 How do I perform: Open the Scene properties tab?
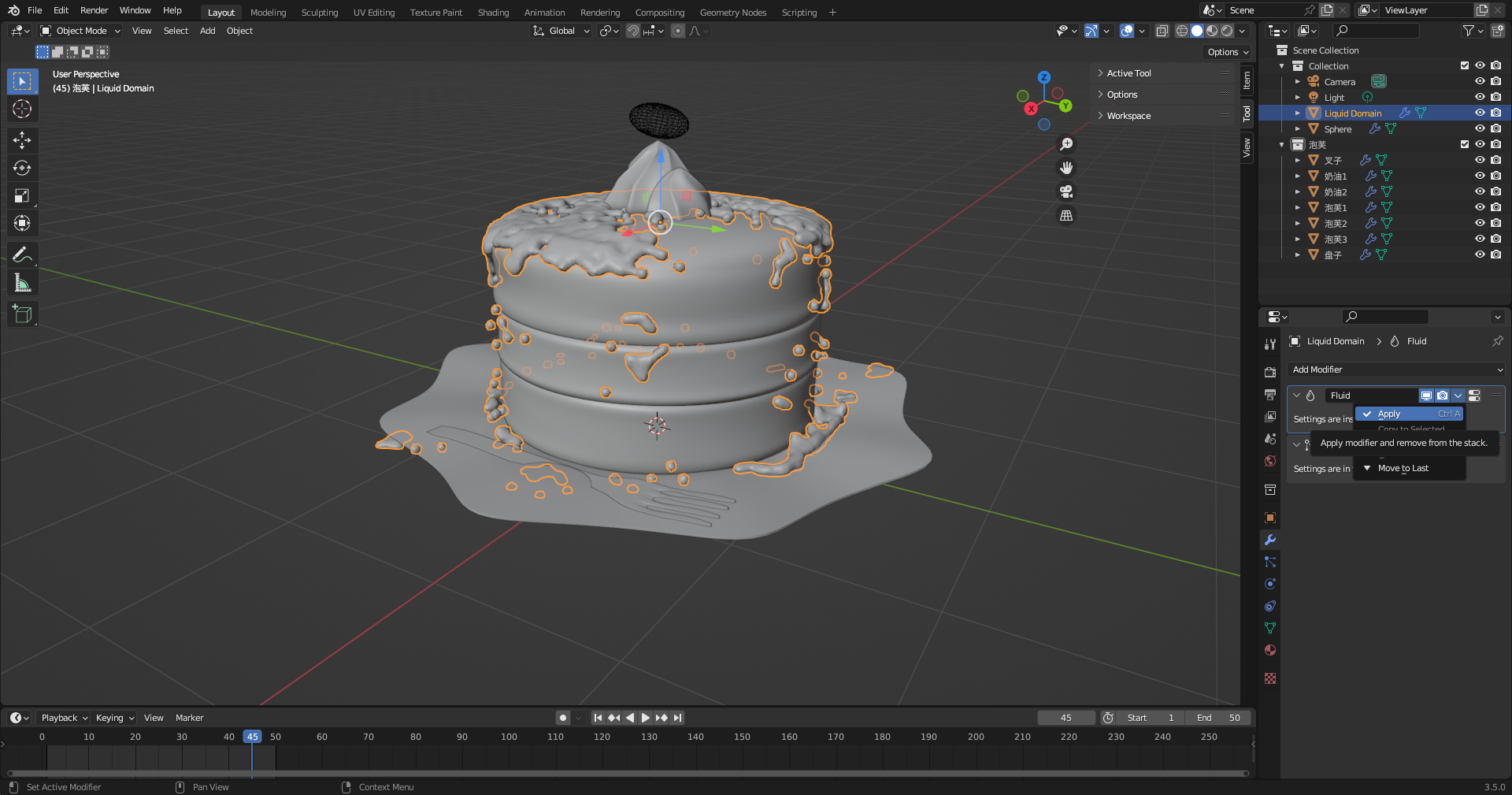pos(1269,438)
